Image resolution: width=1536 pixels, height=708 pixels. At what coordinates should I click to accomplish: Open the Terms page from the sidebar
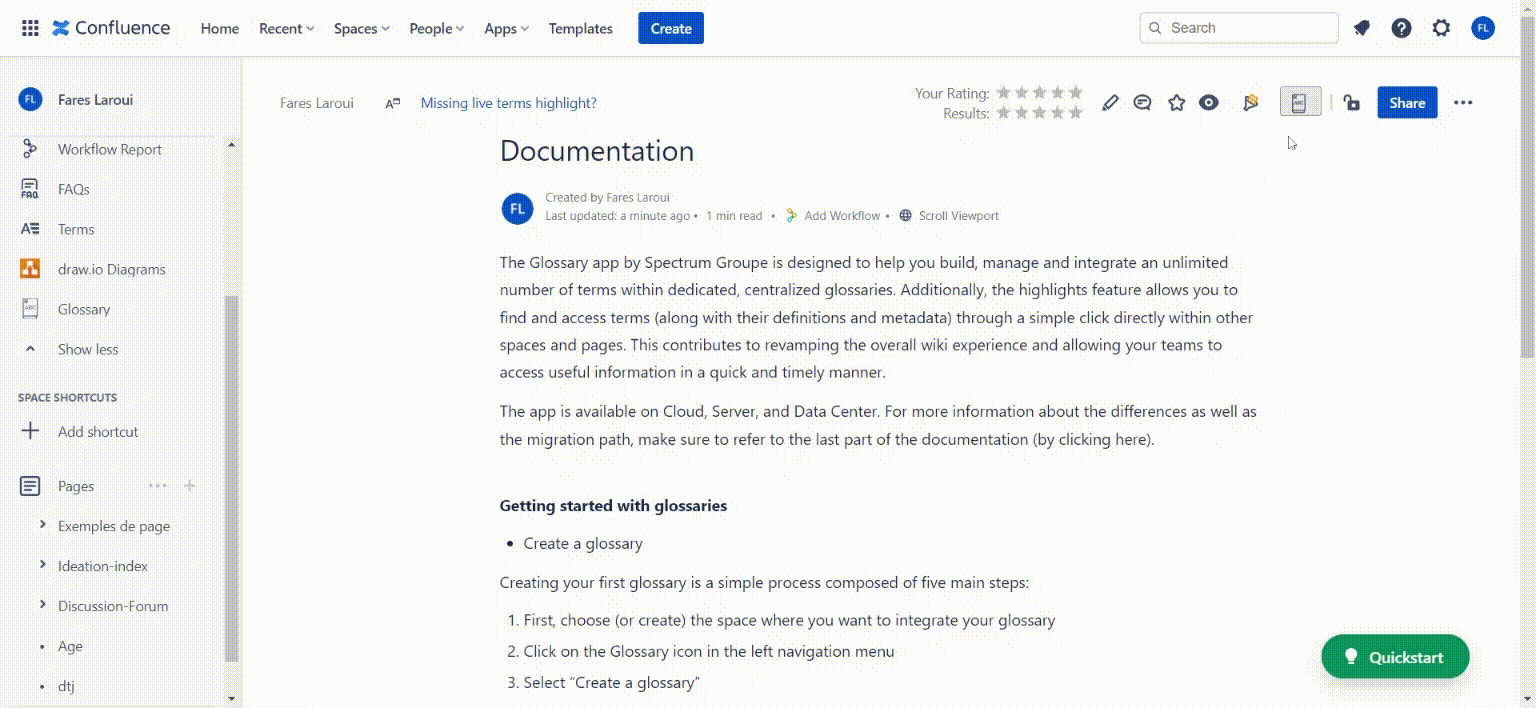pyautogui.click(x=75, y=228)
